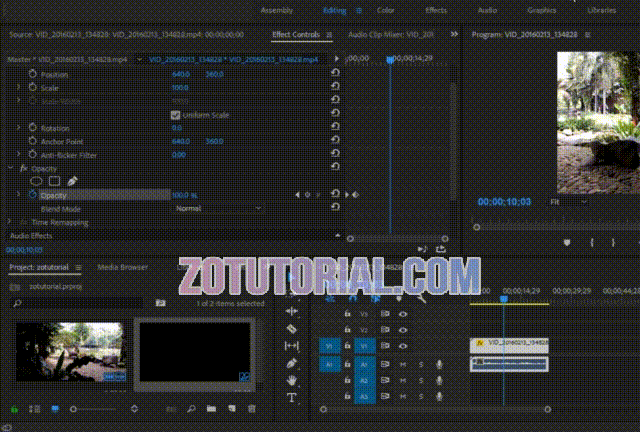The height and width of the screenshot is (432, 640).
Task: Collapse the Opacity effect group
Action: pyautogui.click(x=11, y=167)
